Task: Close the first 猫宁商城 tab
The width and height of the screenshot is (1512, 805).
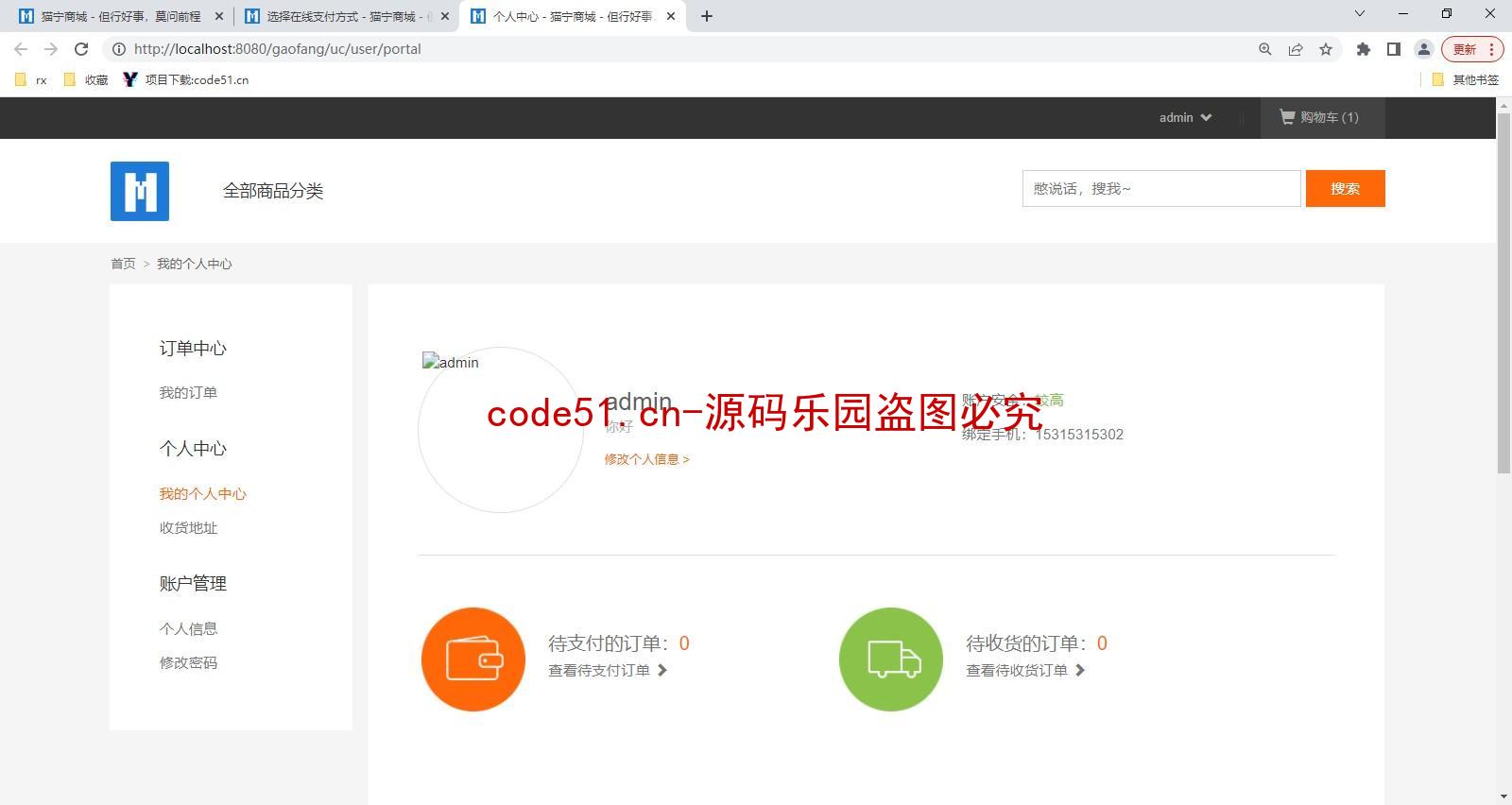Action: [219, 16]
